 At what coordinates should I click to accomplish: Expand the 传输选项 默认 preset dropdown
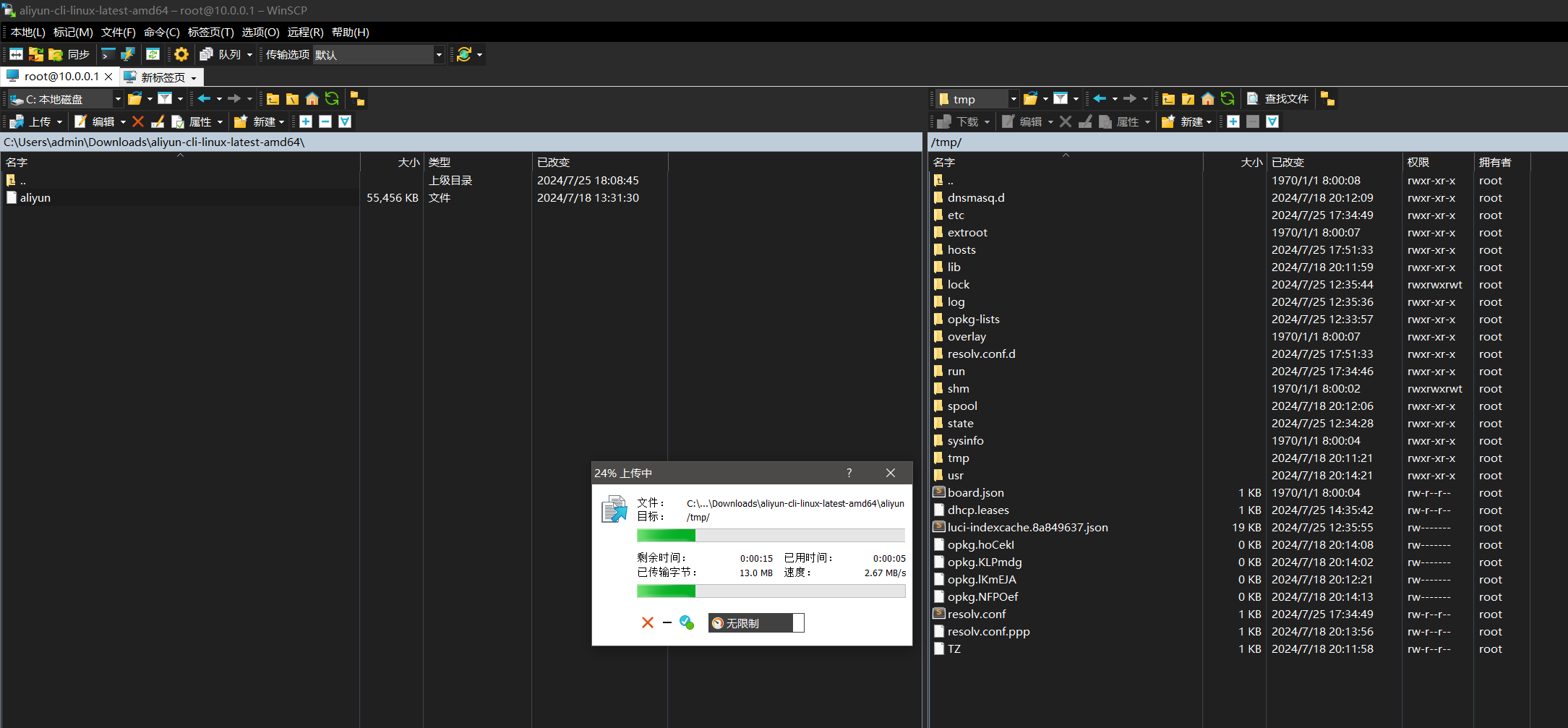point(438,55)
